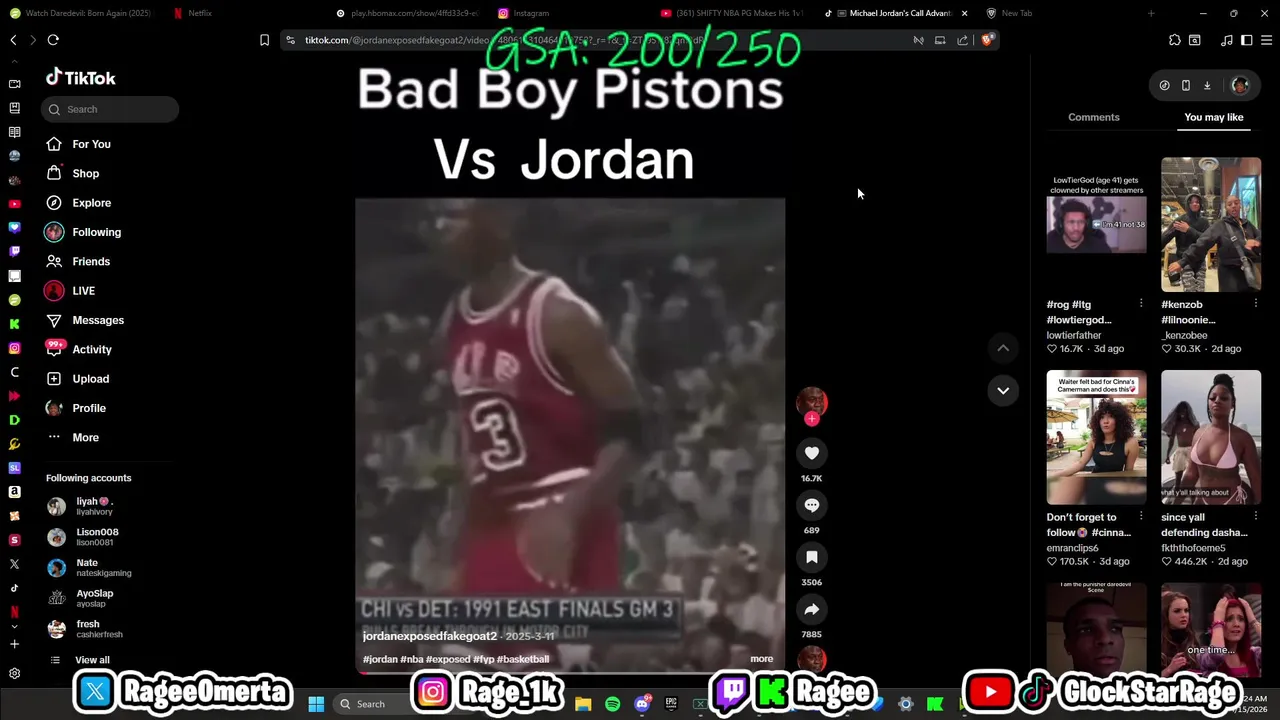Switch to Watch Daredevil browser tab
Viewport: 1280px width, 720px height.
click(82, 13)
